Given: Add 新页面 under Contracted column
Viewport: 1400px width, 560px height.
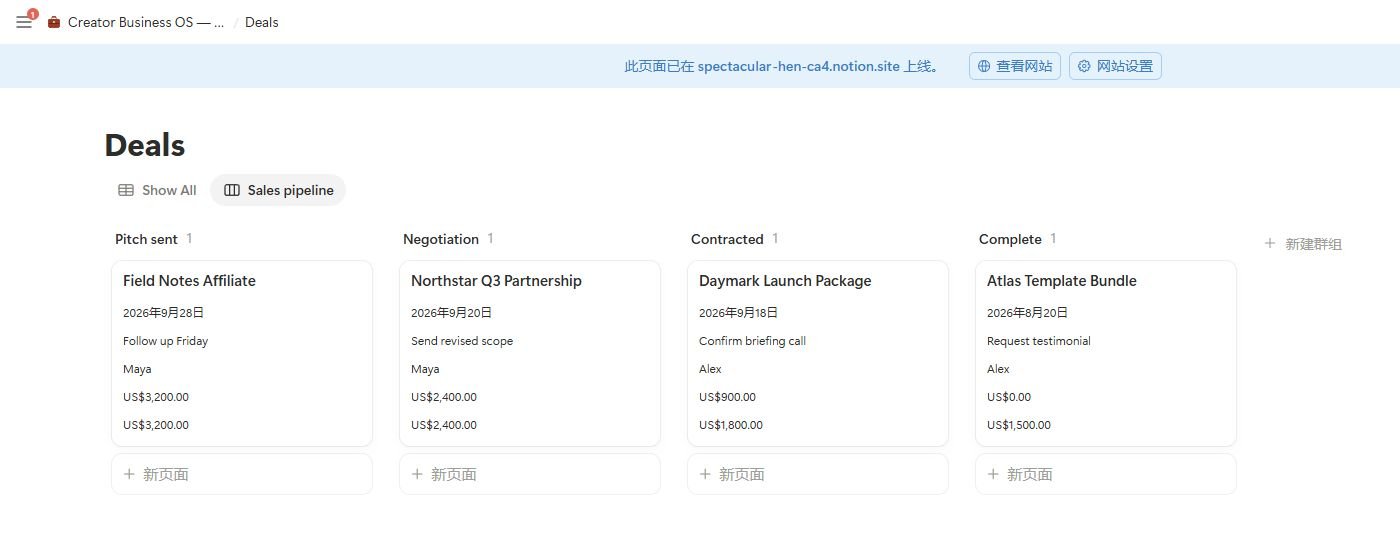Looking at the screenshot, I should click(x=818, y=474).
